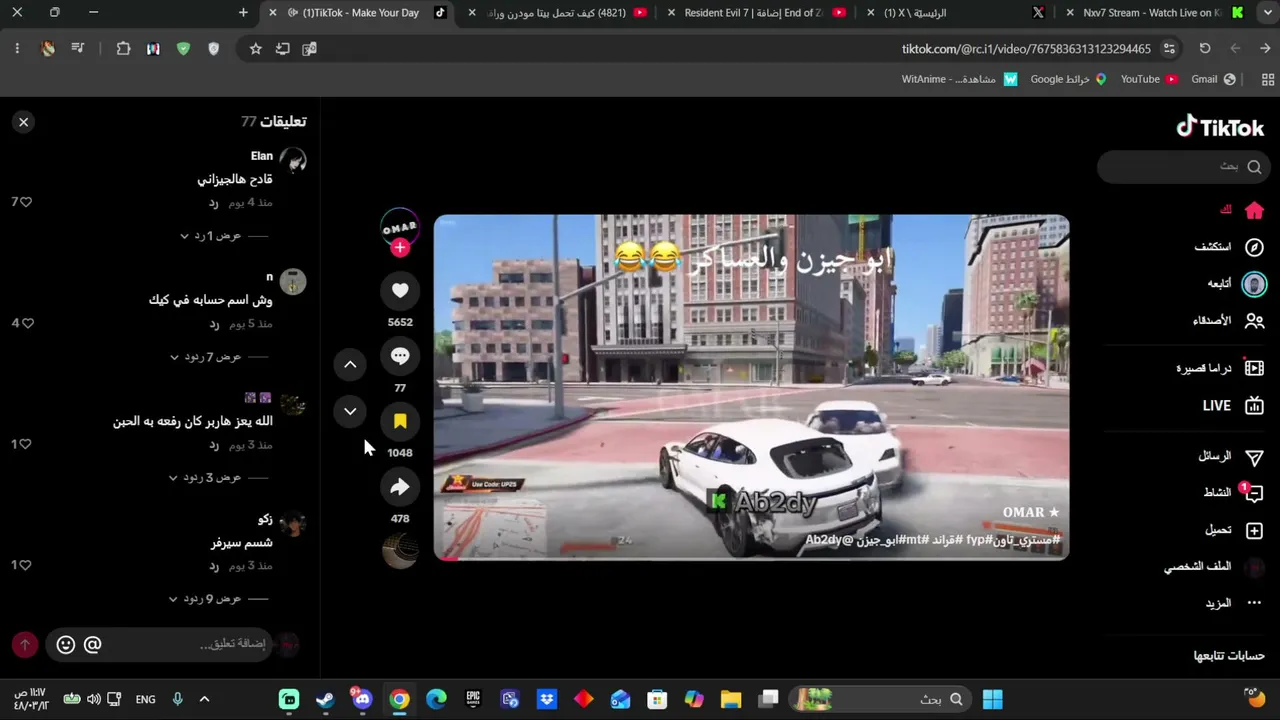Like the comment by user n
The width and height of the screenshot is (1280, 720).
point(27,323)
